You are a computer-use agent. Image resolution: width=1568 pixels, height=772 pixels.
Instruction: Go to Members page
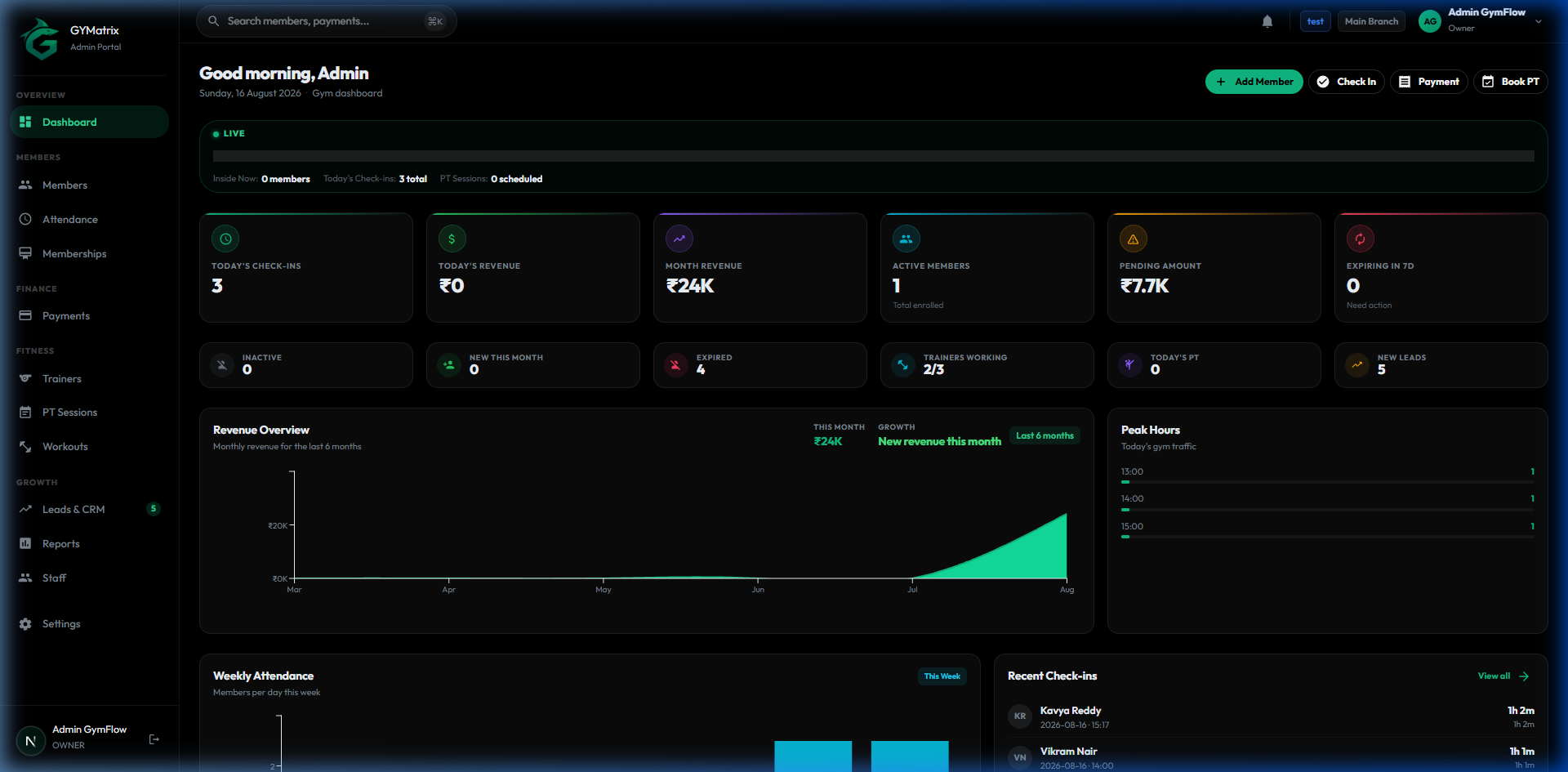click(89, 185)
